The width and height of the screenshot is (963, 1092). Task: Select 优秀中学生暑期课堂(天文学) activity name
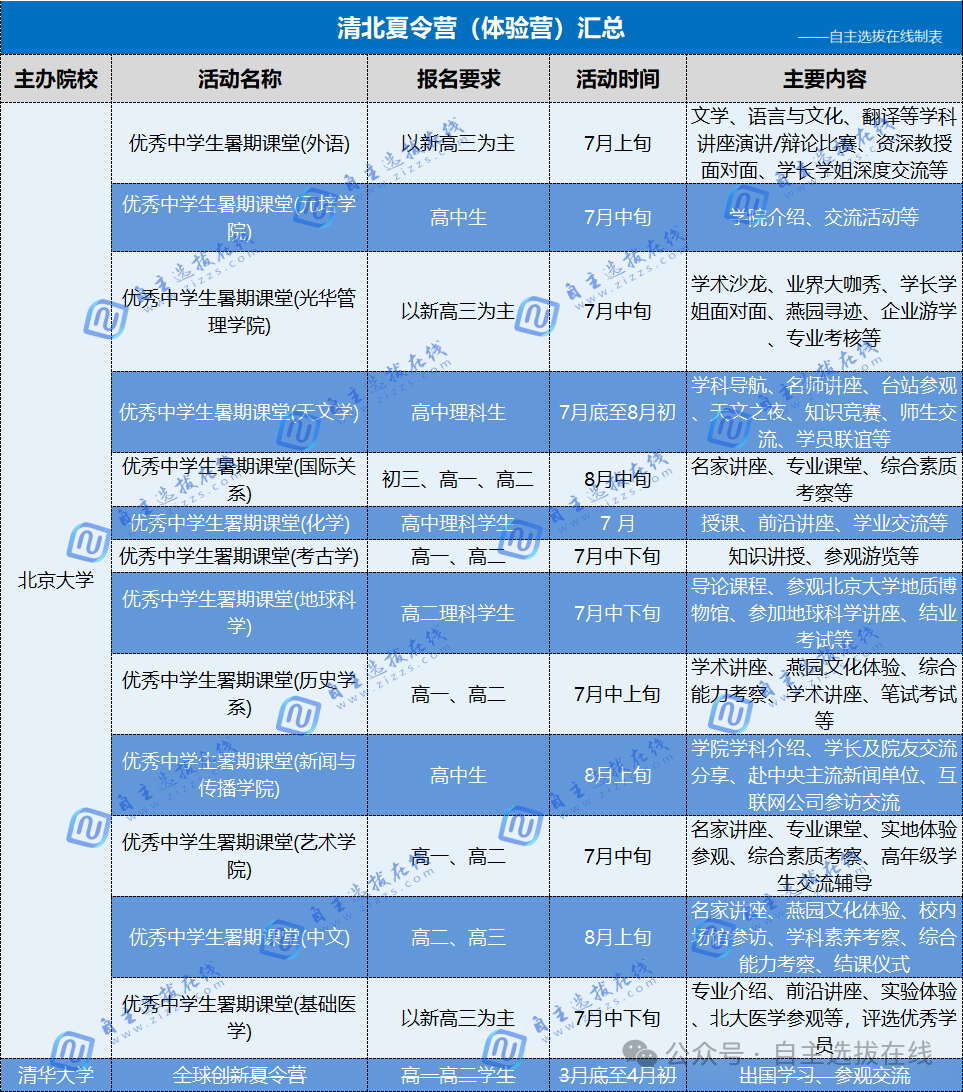tap(240, 412)
